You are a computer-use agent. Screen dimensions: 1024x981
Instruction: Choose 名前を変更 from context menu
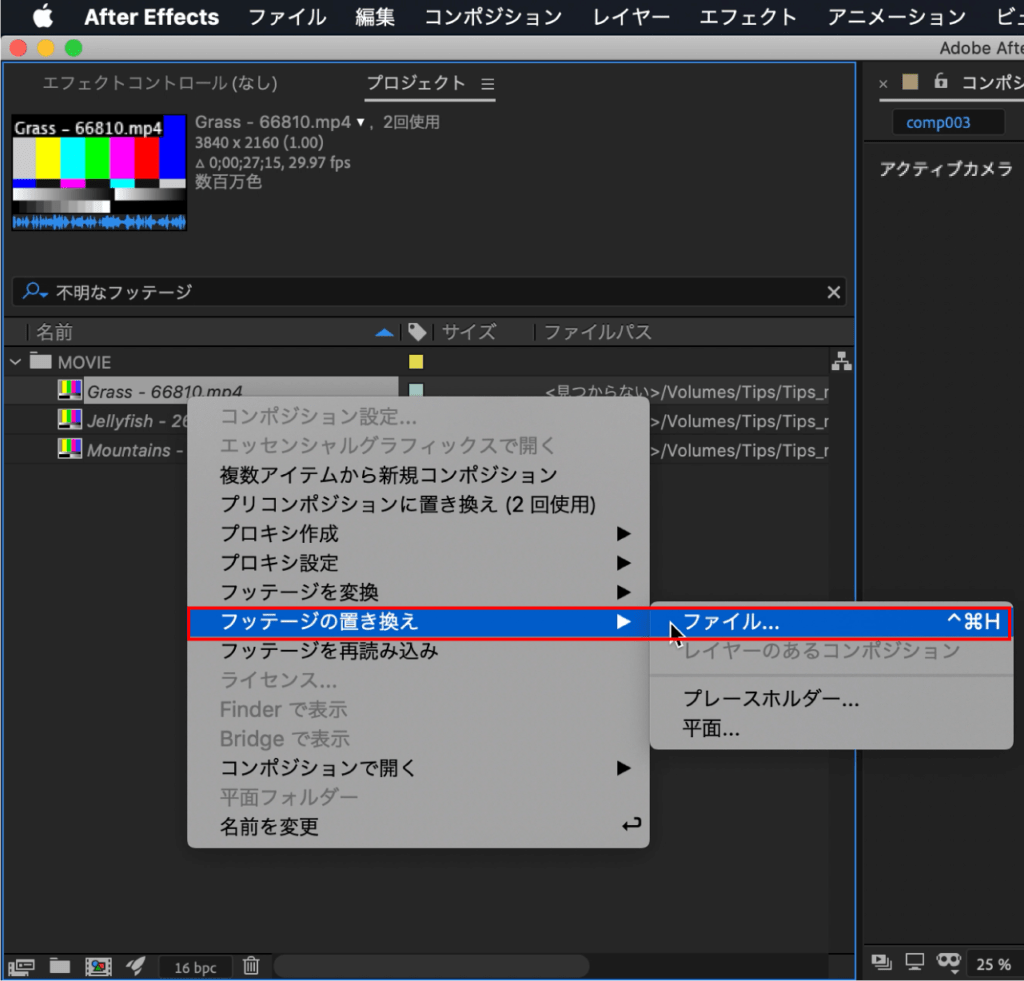point(418,827)
